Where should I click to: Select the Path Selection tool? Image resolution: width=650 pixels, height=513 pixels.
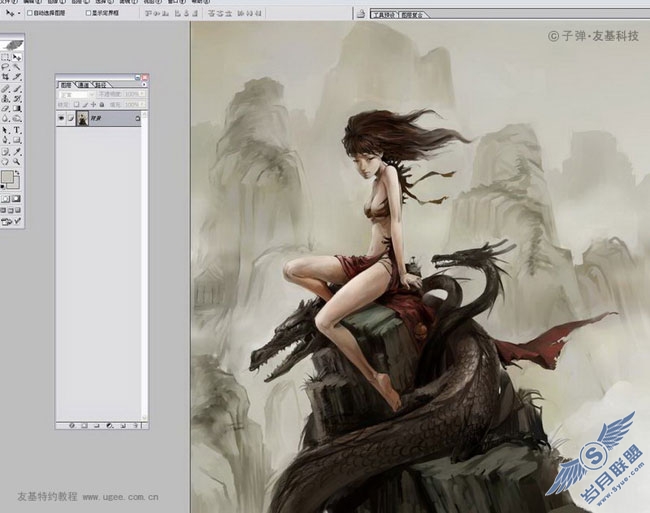[6, 130]
